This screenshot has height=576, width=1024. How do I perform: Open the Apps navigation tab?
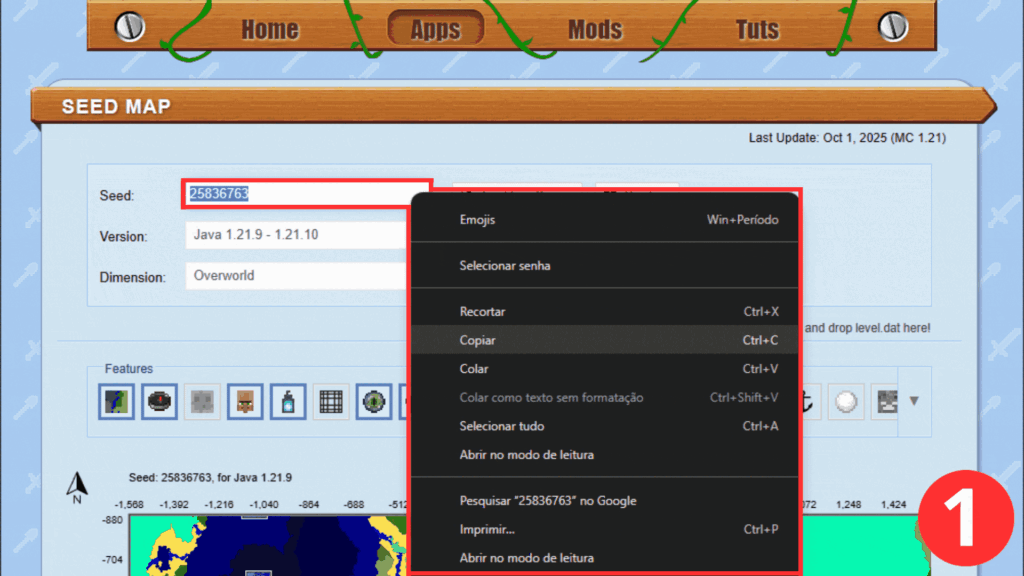[x=435, y=30]
